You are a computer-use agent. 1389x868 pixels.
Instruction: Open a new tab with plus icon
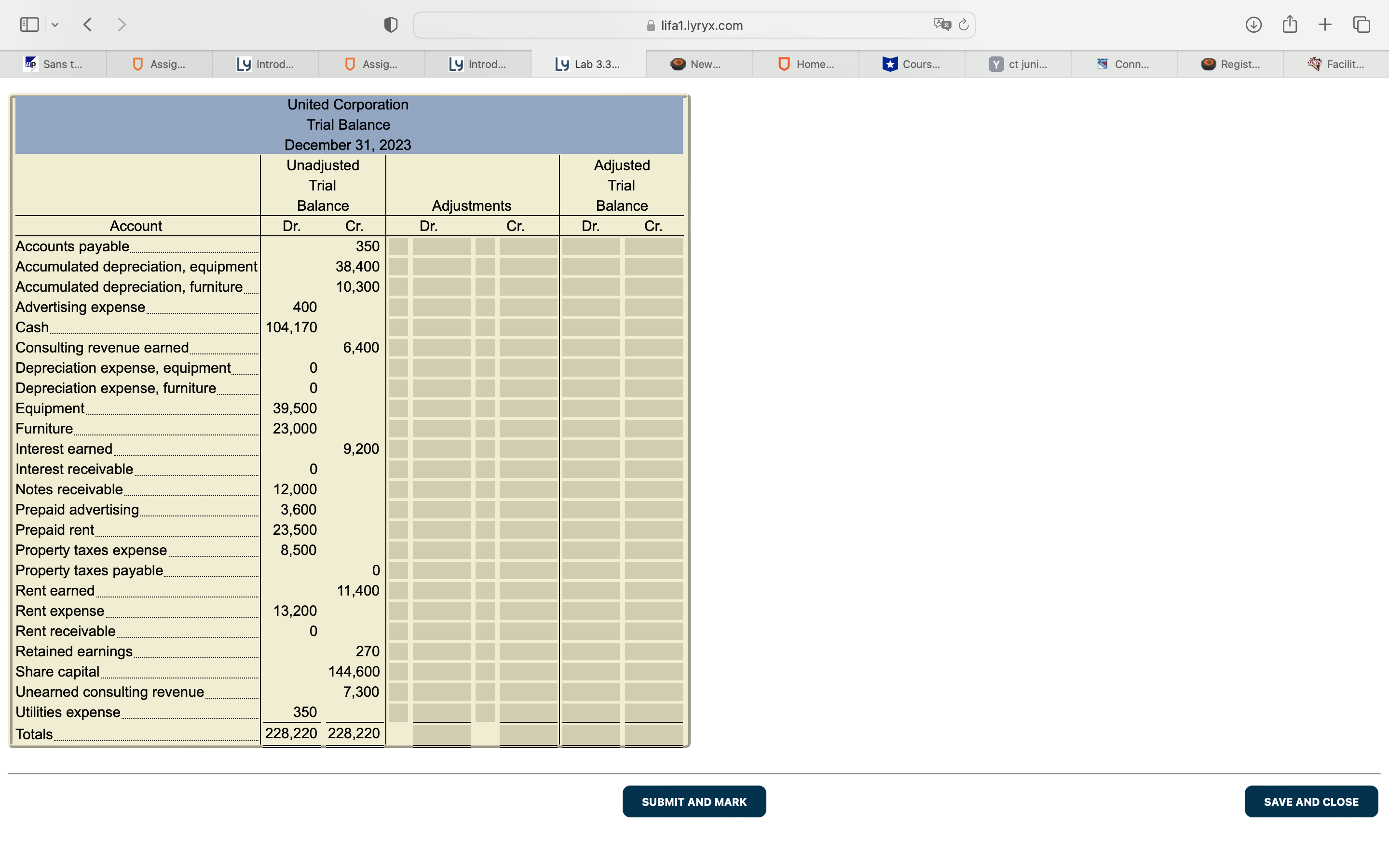[1325, 25]
